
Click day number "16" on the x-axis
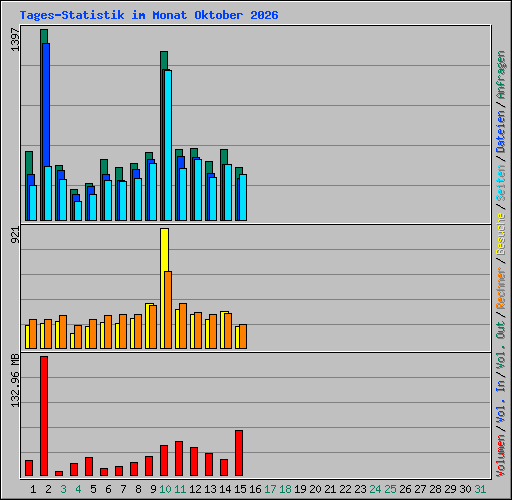point(255,489)
